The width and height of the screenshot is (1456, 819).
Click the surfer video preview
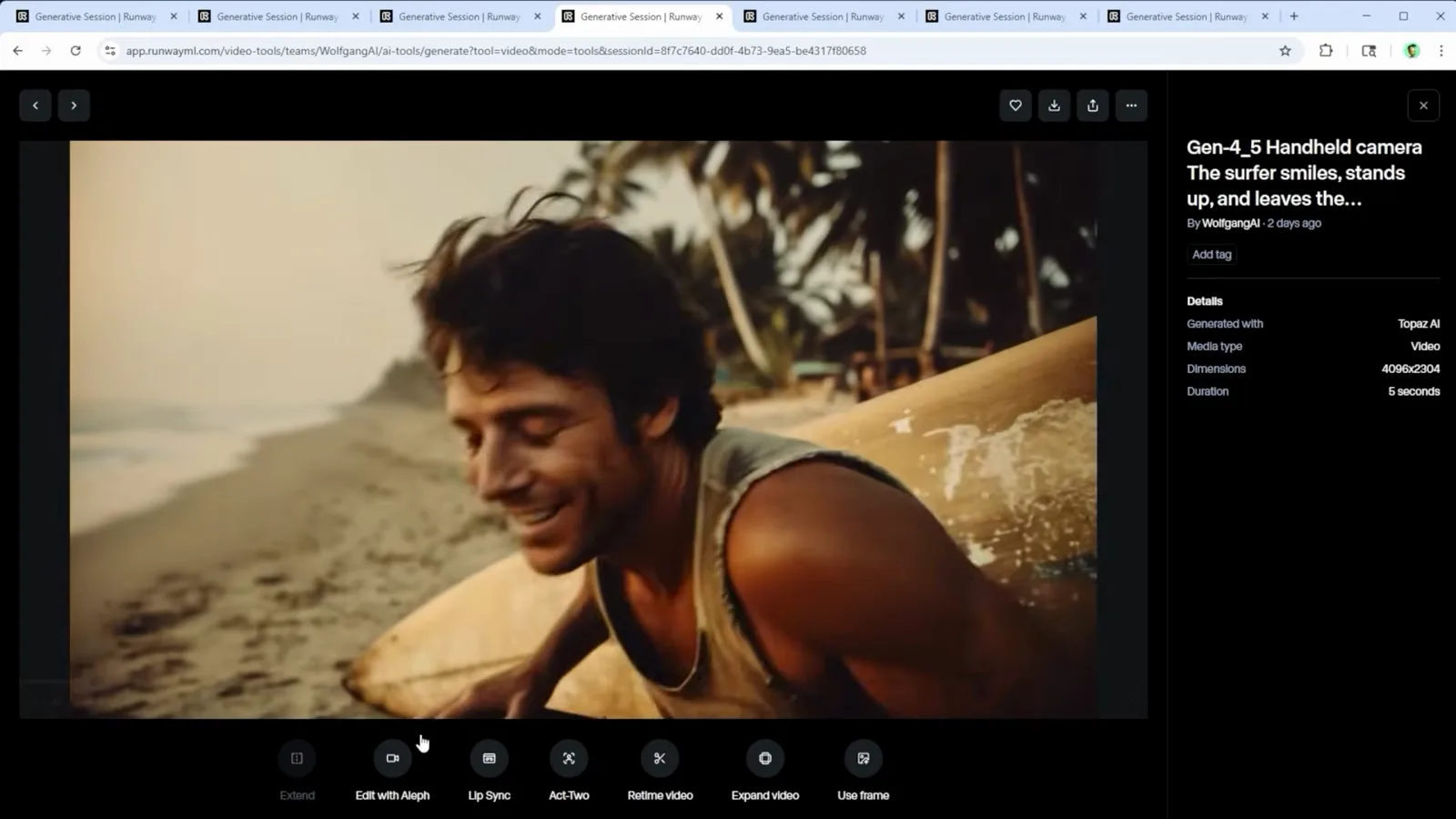click(583, 430)
